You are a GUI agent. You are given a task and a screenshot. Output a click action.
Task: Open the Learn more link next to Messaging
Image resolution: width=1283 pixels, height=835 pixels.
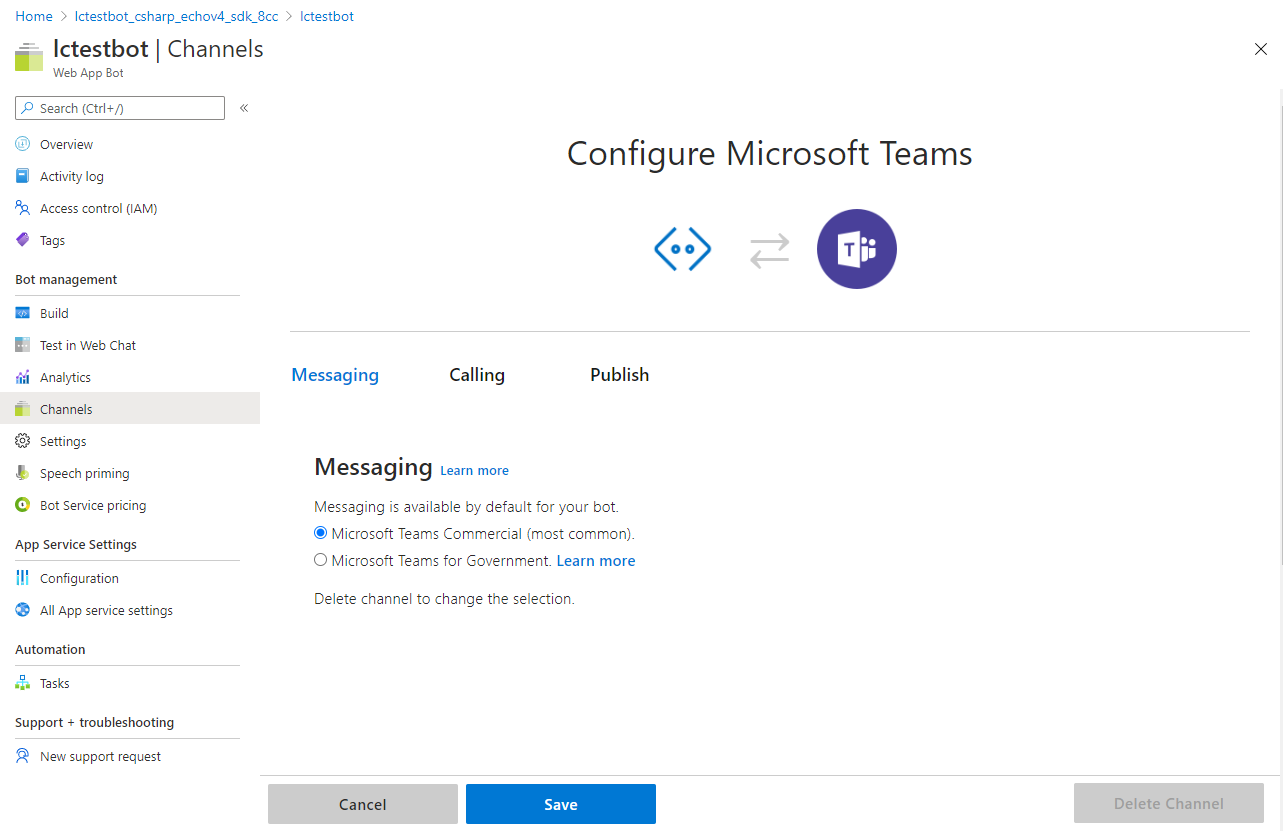[x=474, y=470]
